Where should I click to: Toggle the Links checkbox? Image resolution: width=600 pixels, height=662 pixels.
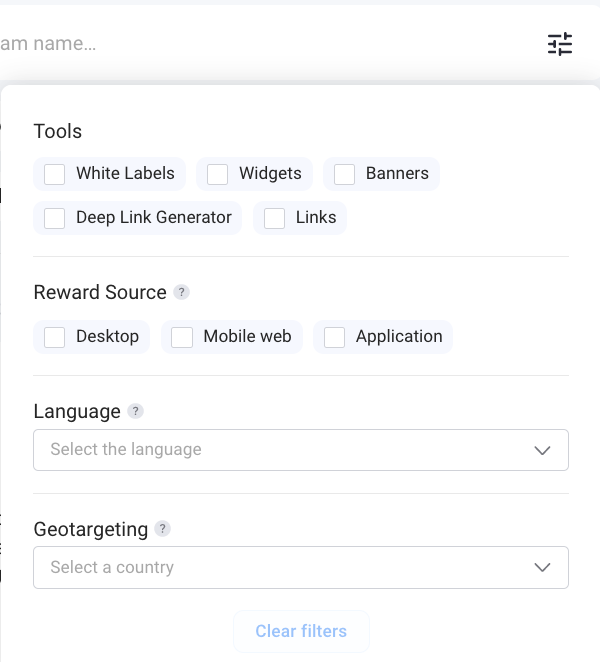click(274, 218)
